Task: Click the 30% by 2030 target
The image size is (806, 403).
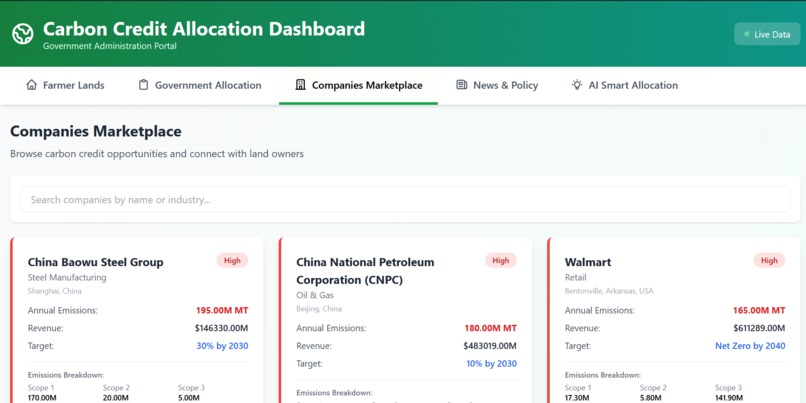Action: point(223,346)
